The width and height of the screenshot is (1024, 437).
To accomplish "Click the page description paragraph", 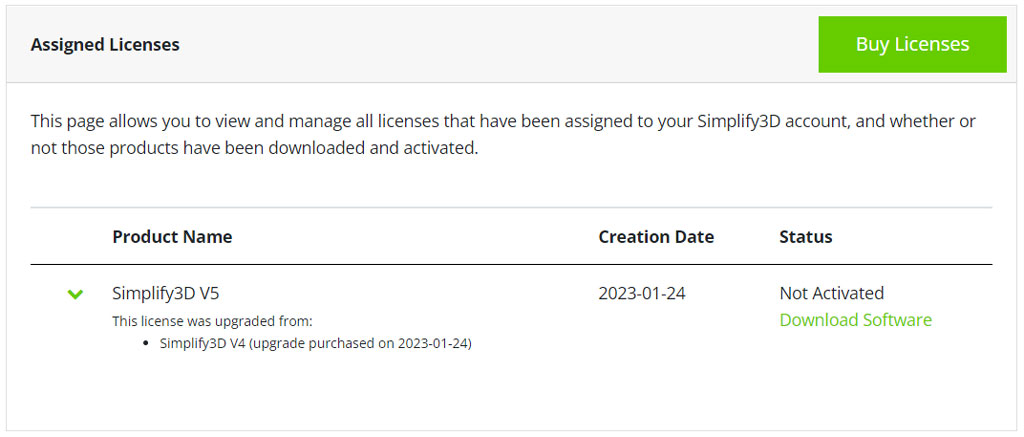I will 500,134.
